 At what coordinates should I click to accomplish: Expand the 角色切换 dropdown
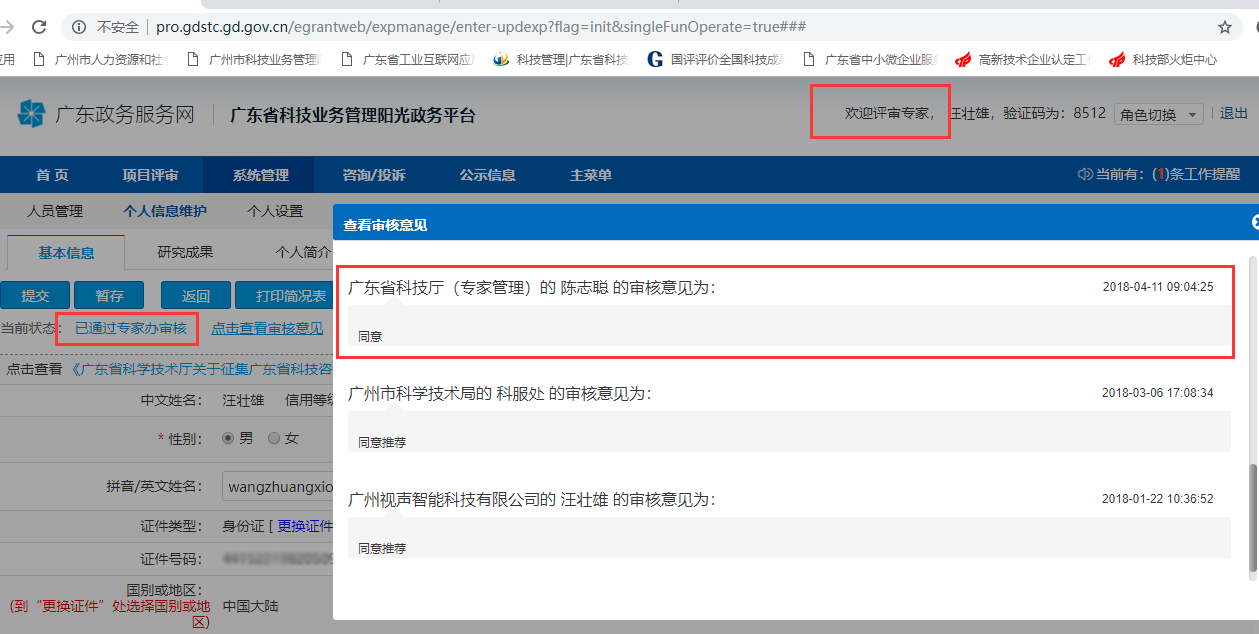click(x=1158, y=114)
